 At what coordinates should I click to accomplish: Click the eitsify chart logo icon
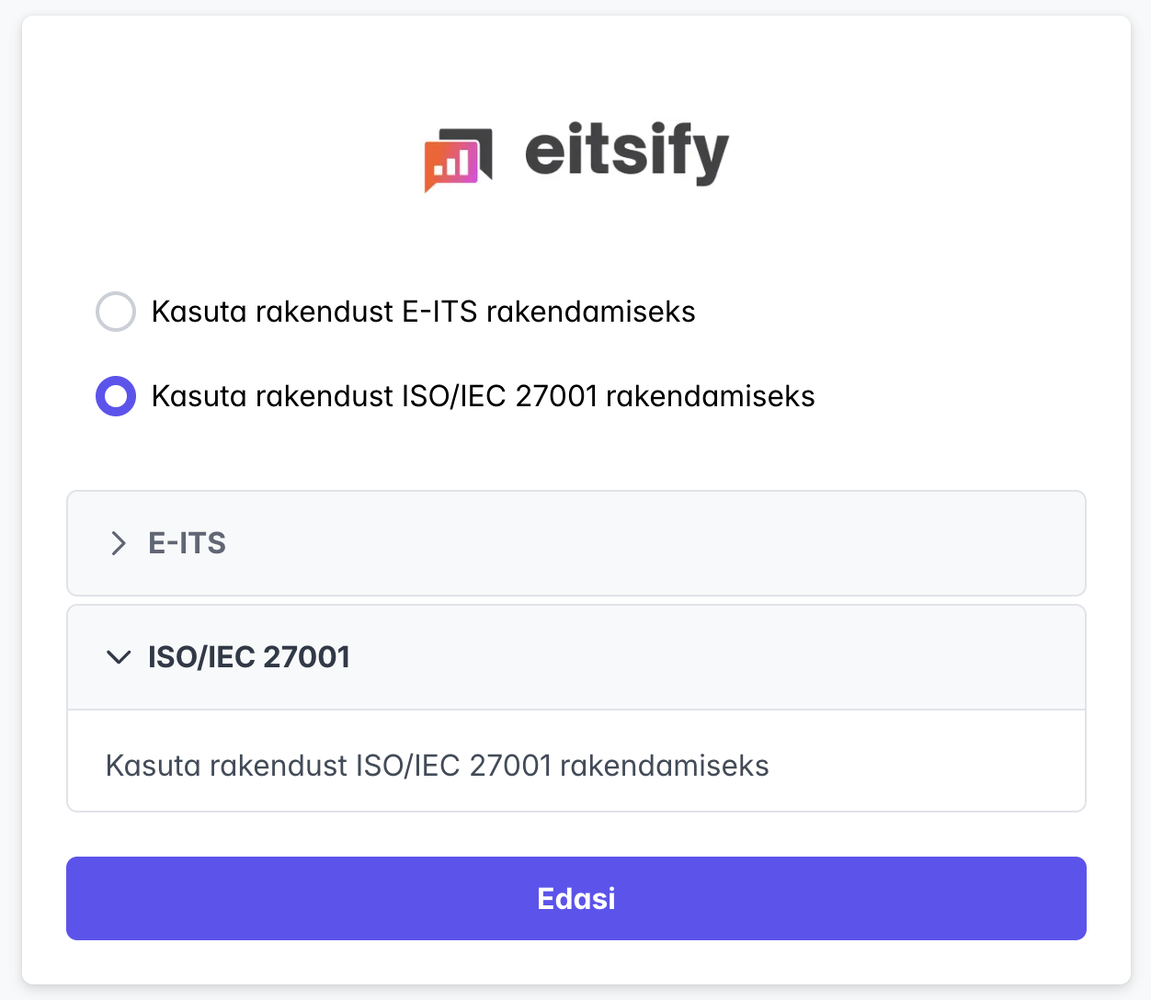458,160
